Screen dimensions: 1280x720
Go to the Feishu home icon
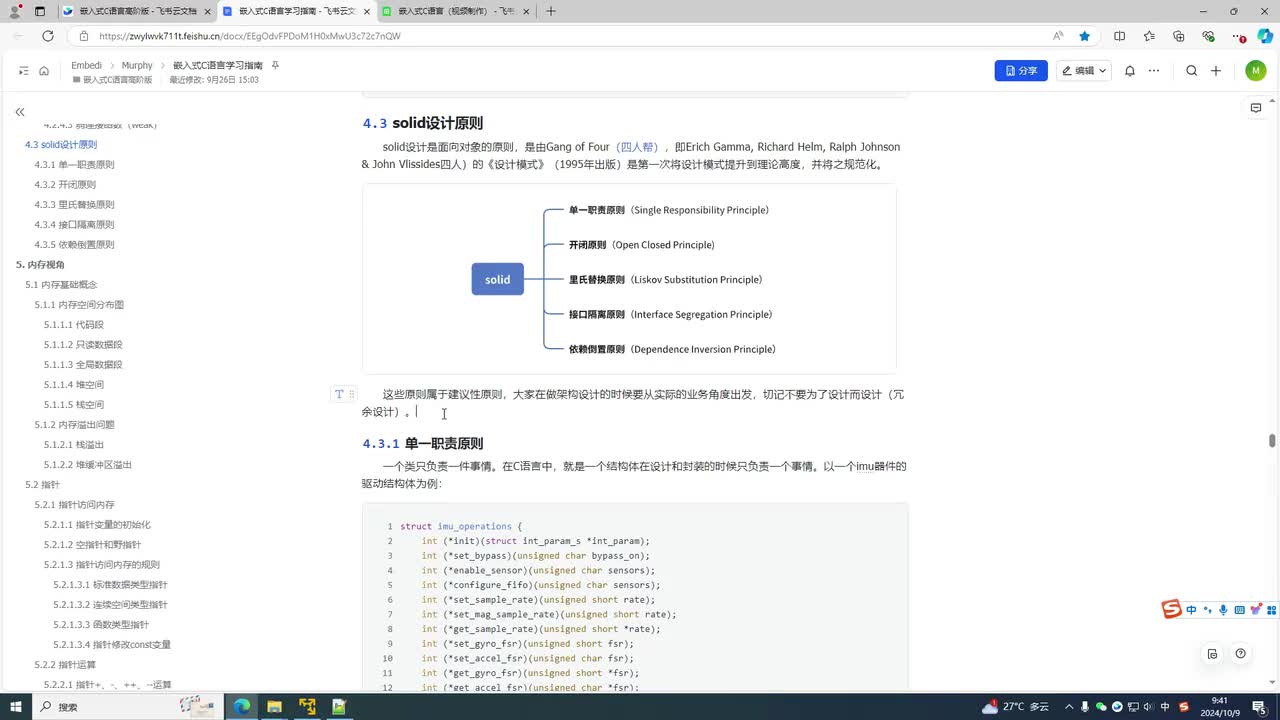pos(44,71)
